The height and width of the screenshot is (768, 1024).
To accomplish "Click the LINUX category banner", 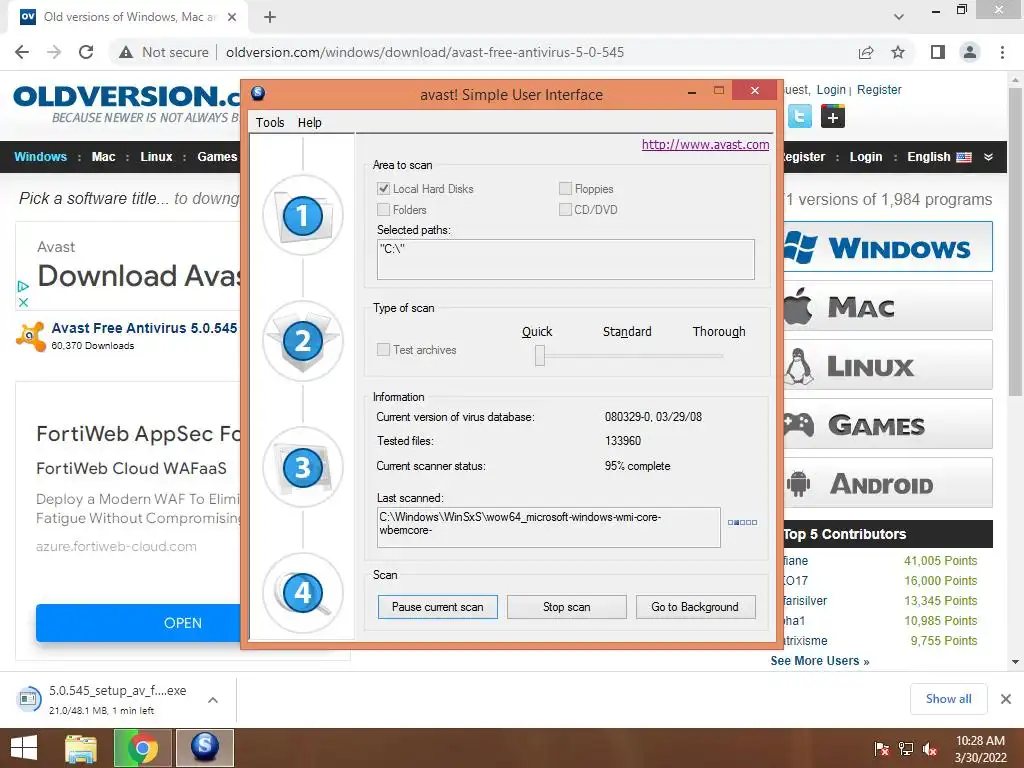I will (x=888, y=364).
